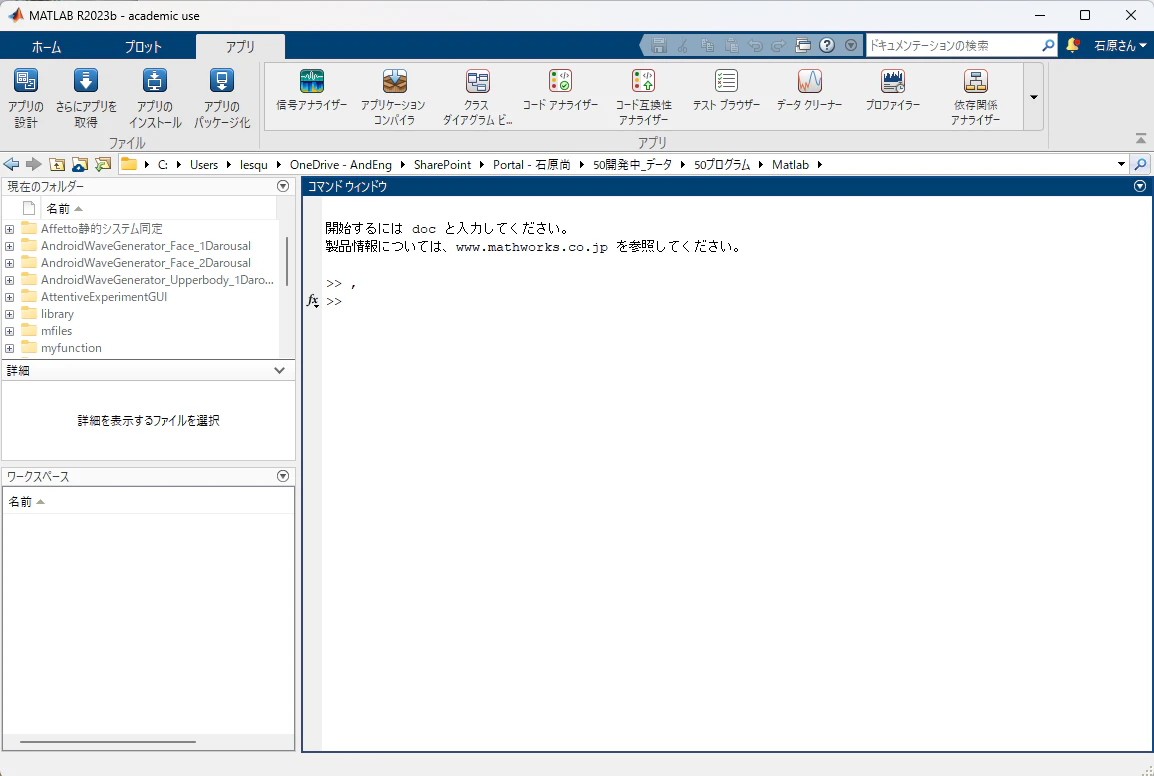This screenshot has height=776, width=1154.
Task: Collapse the 詳細 panel chevron
Action: coord(279,370)
